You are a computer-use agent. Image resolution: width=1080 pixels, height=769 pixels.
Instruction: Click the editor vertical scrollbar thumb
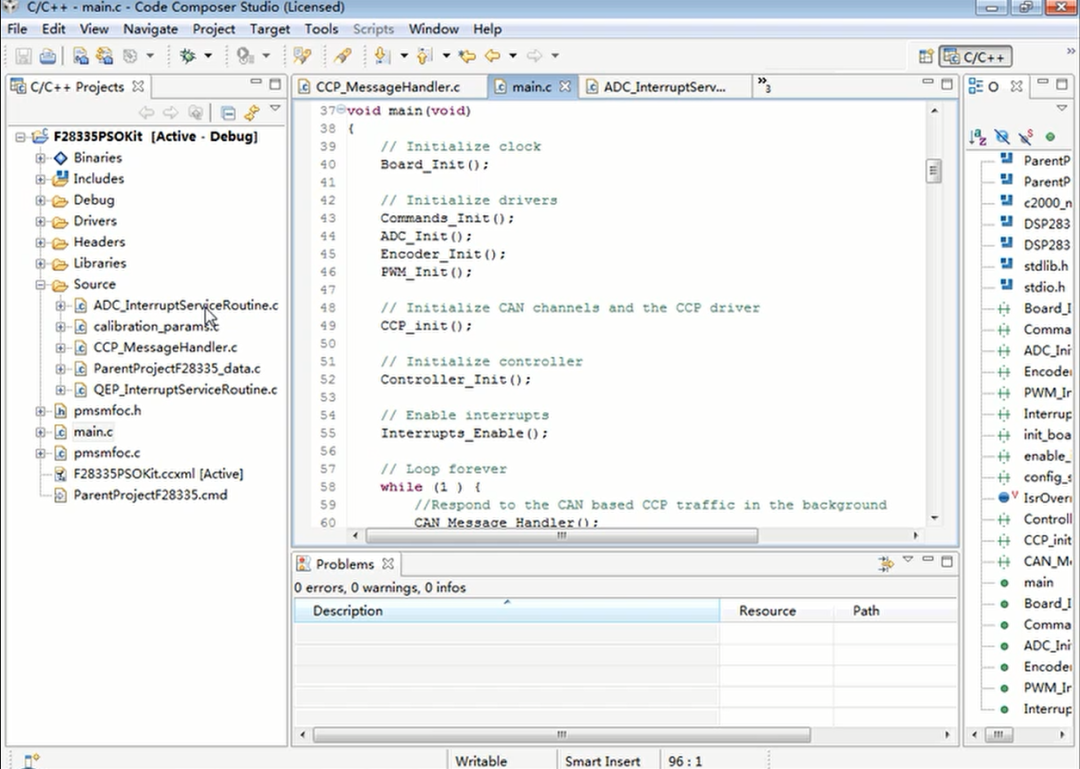tap(933, 172)
